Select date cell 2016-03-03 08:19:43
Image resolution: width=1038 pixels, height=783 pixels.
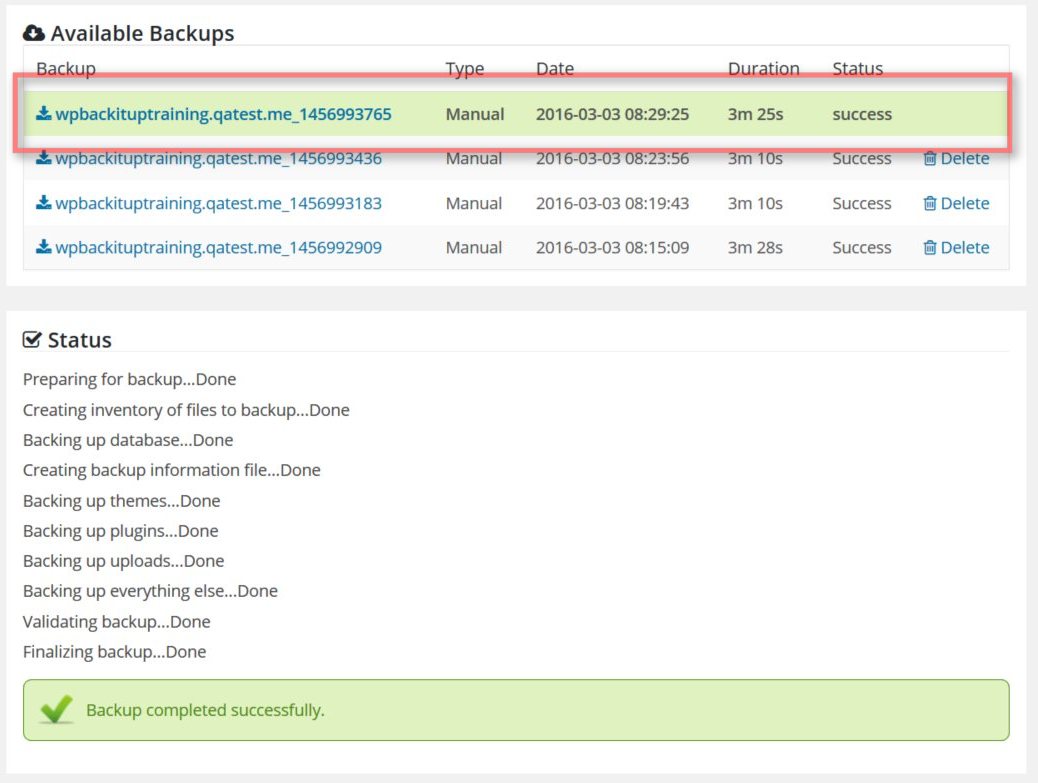click(612, 203)
